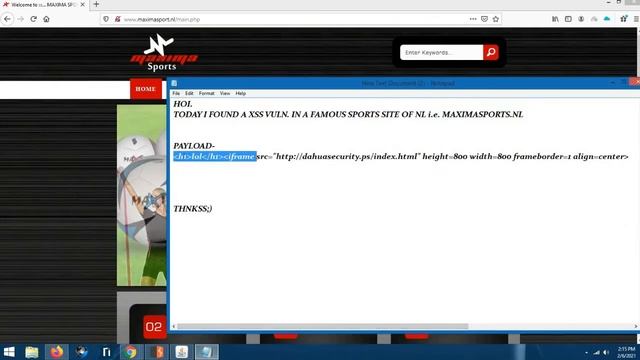Open Java app taskbar icon
The image size is (640, 360).
tap(182, 352)
